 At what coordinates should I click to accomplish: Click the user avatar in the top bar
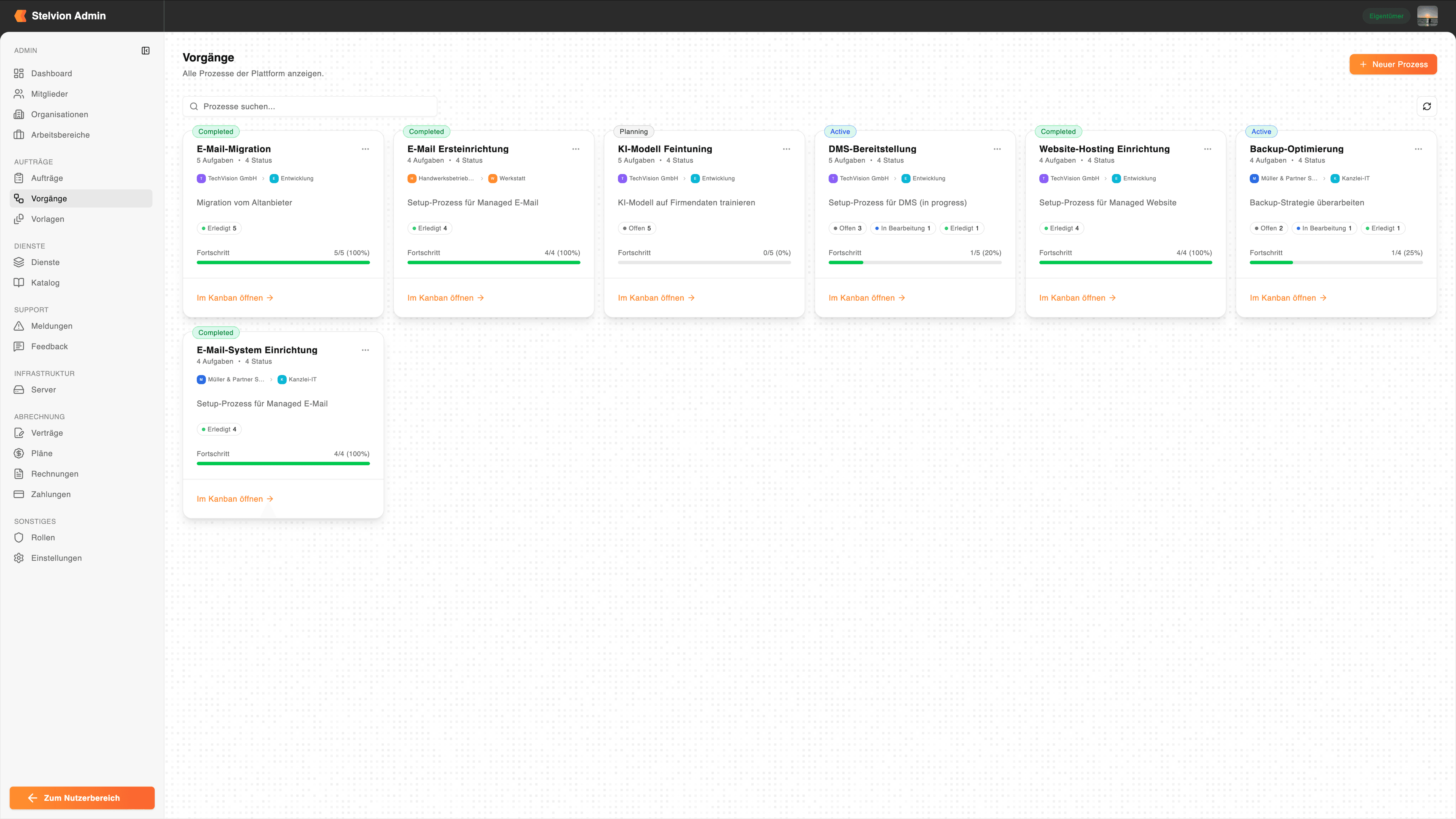[1427, 16]
